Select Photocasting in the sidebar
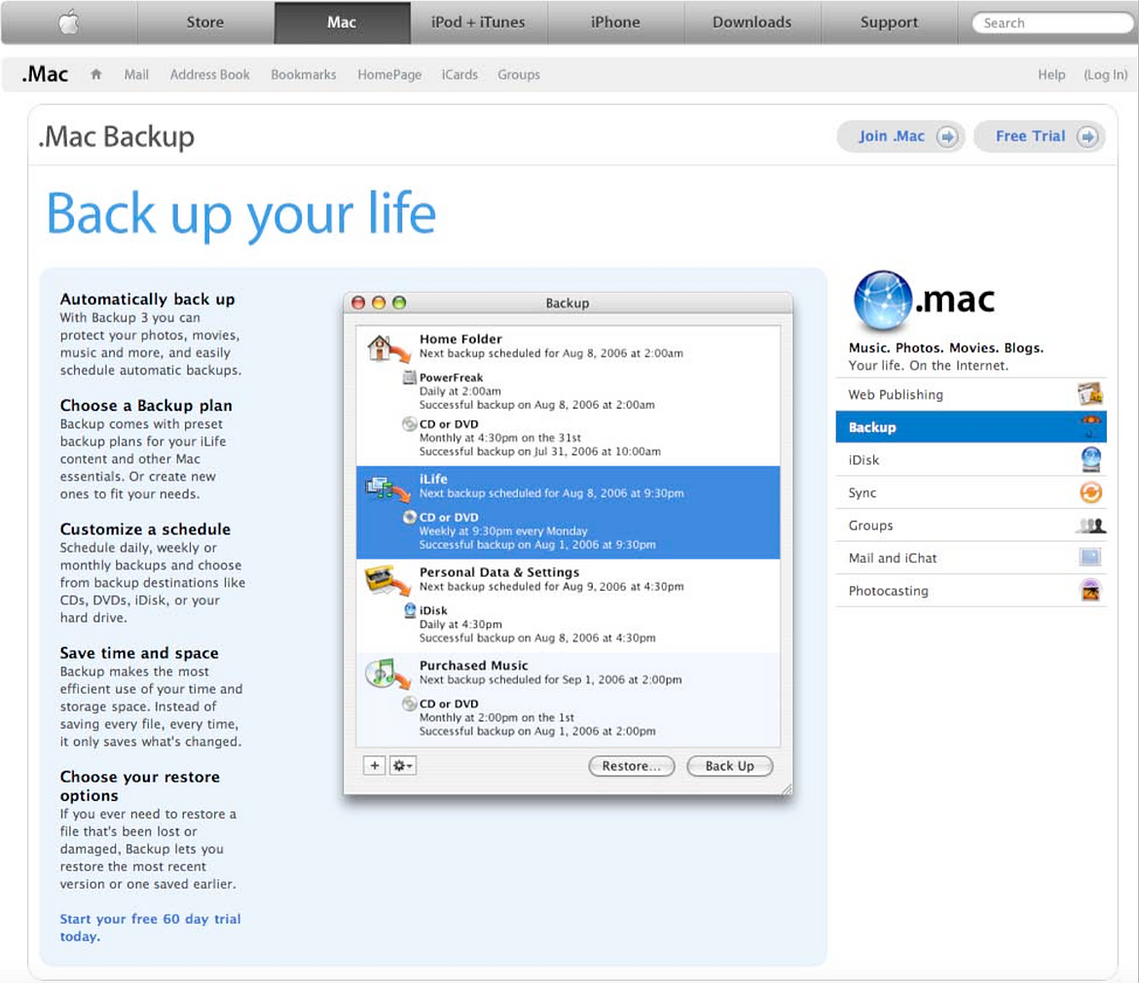The height and width of the screenshot is (983, 1139). [x=971, y=591]
